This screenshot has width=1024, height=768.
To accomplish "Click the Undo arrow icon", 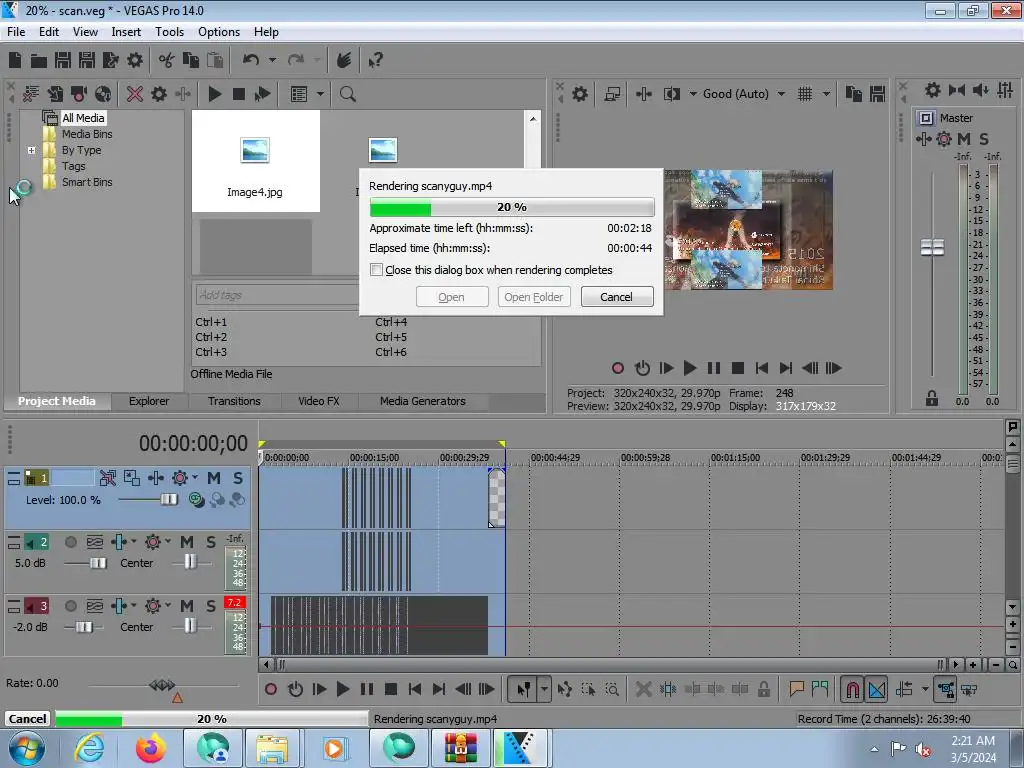I will click(x=251, y=60).
